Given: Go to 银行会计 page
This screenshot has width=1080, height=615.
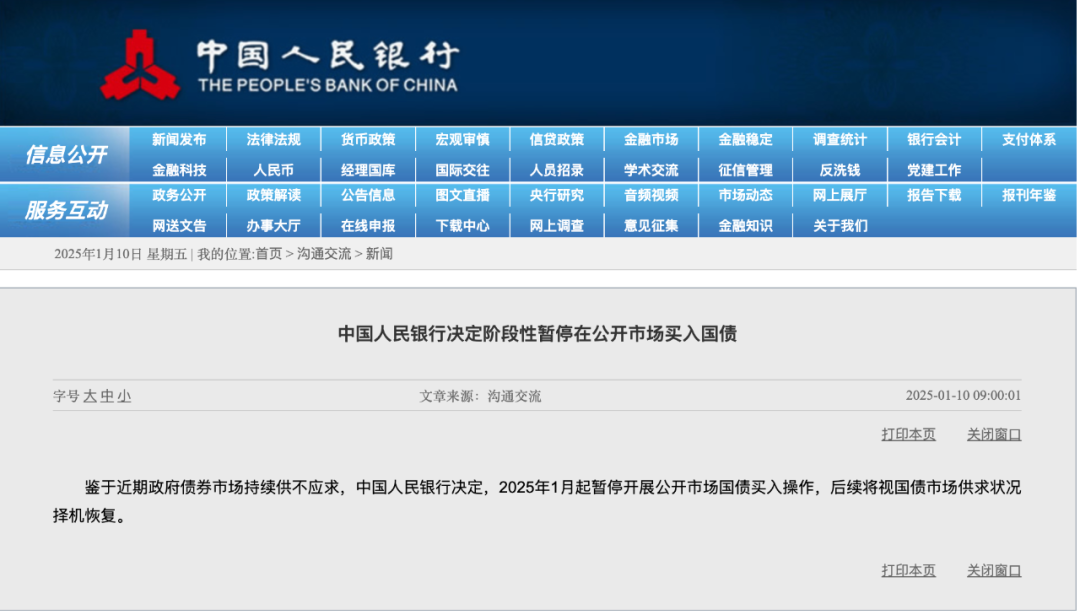Looking at the screenshot, I should point(934,140).
